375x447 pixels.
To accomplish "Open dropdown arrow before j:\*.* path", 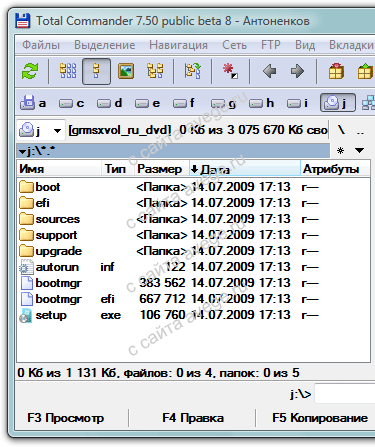I will pyautogui.click(x=22, y=152).
